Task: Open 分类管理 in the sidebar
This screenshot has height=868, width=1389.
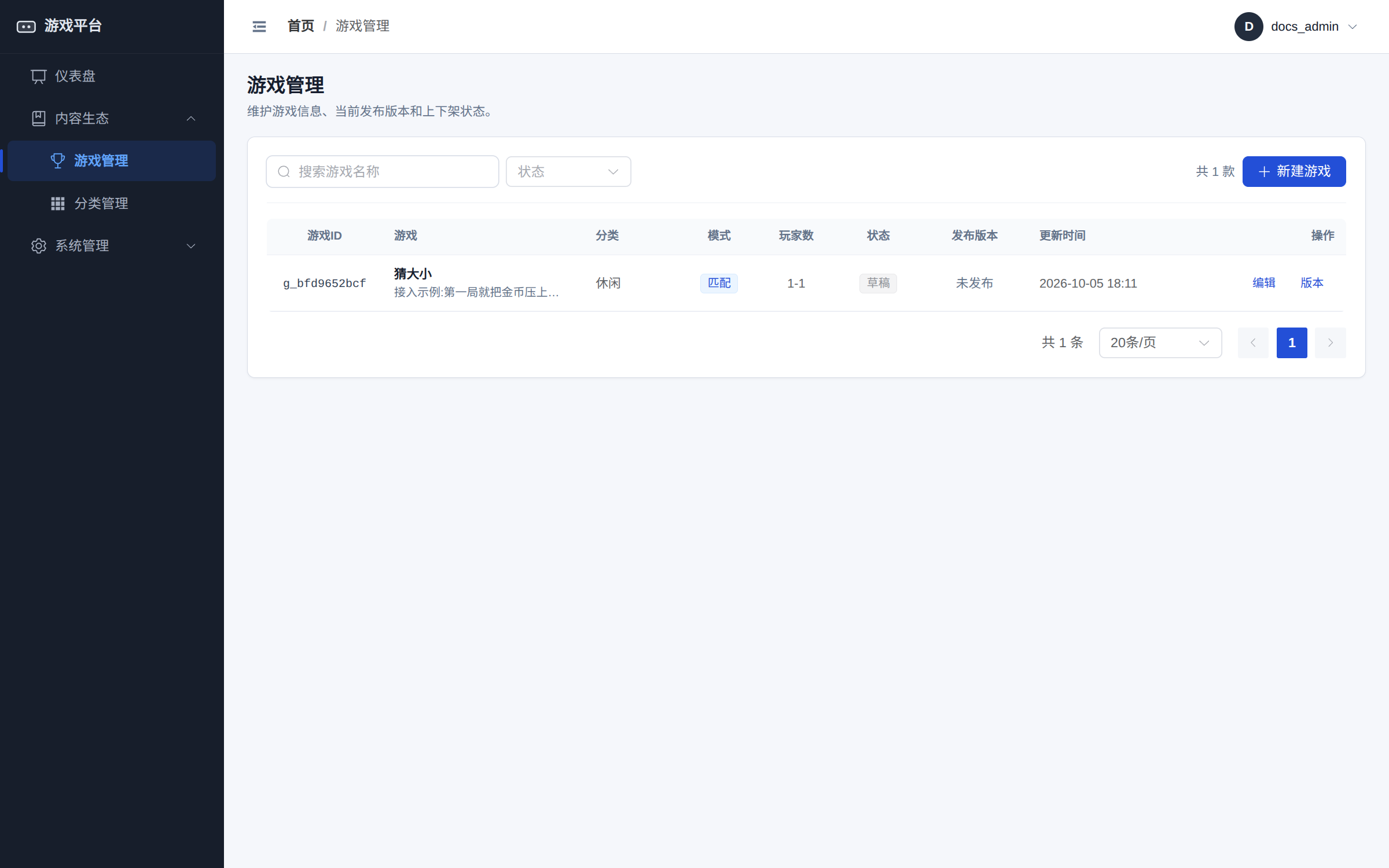Action: point(112,204)
